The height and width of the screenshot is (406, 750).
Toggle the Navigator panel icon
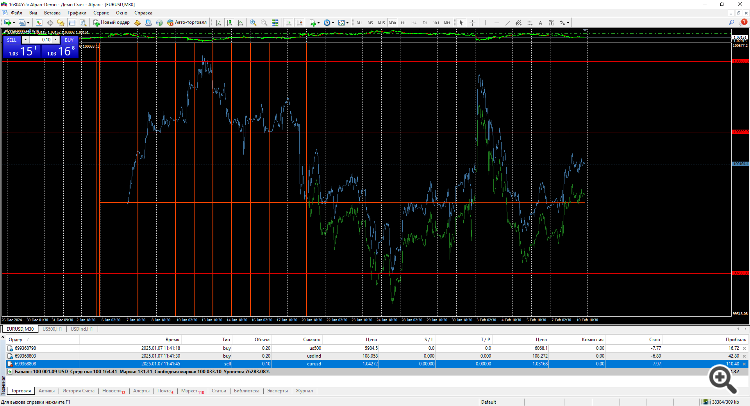(60, 22)
